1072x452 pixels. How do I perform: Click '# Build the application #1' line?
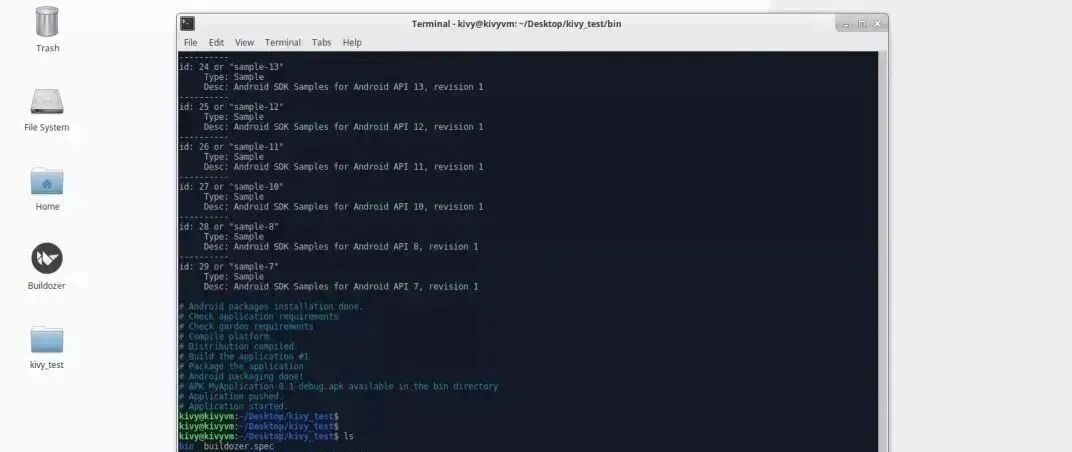pos(244,356)
